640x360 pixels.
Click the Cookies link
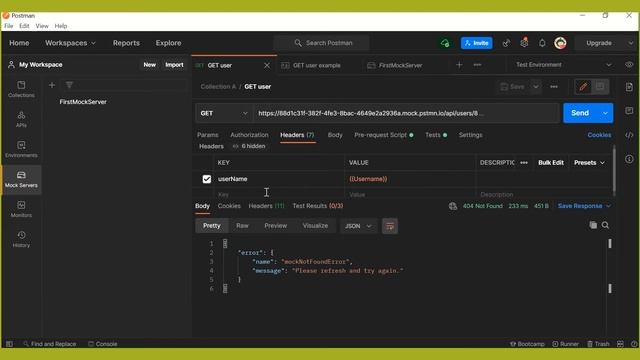click(599, 135)
